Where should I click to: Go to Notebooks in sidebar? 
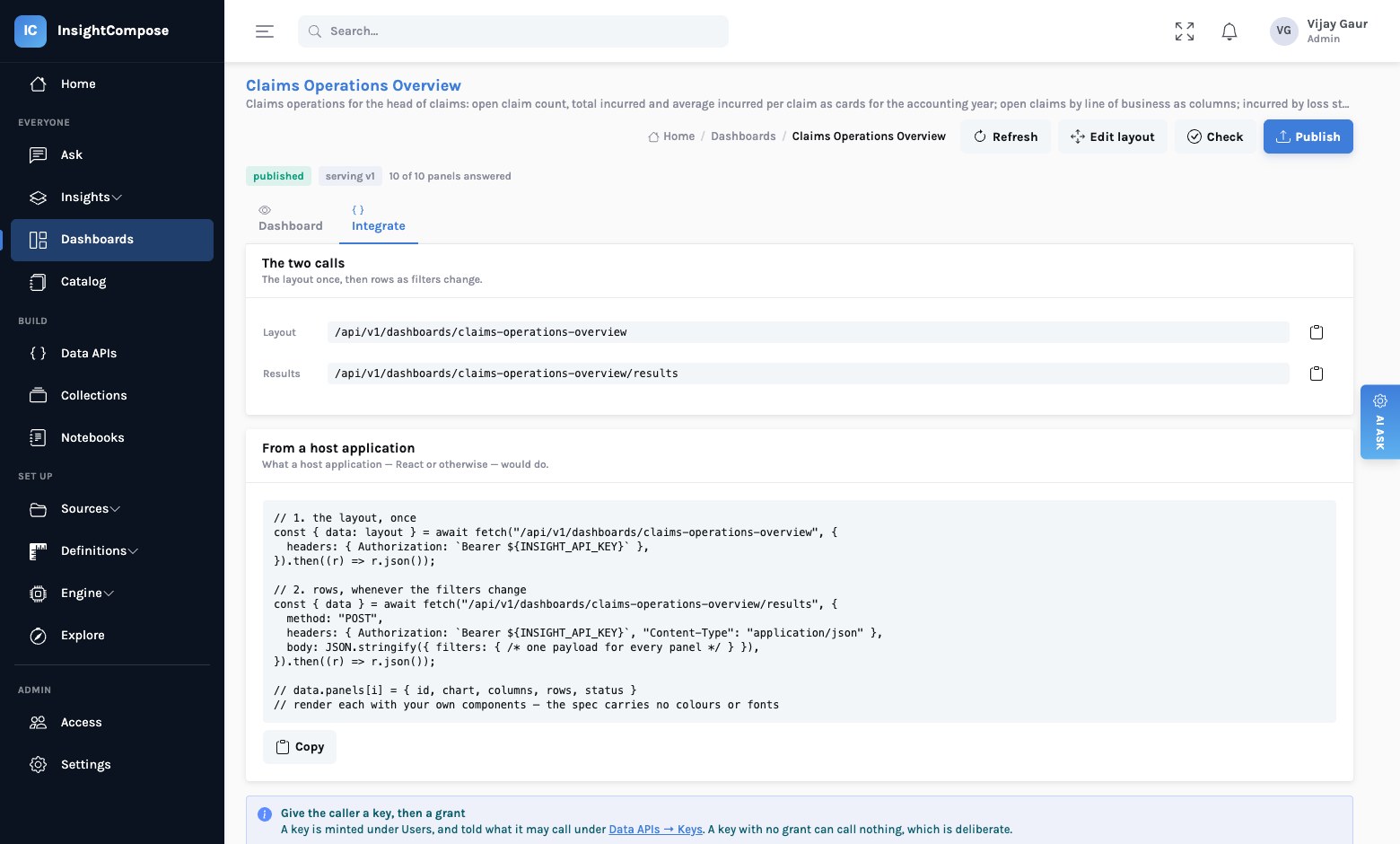pyautogui.click(x=112, y=437)
